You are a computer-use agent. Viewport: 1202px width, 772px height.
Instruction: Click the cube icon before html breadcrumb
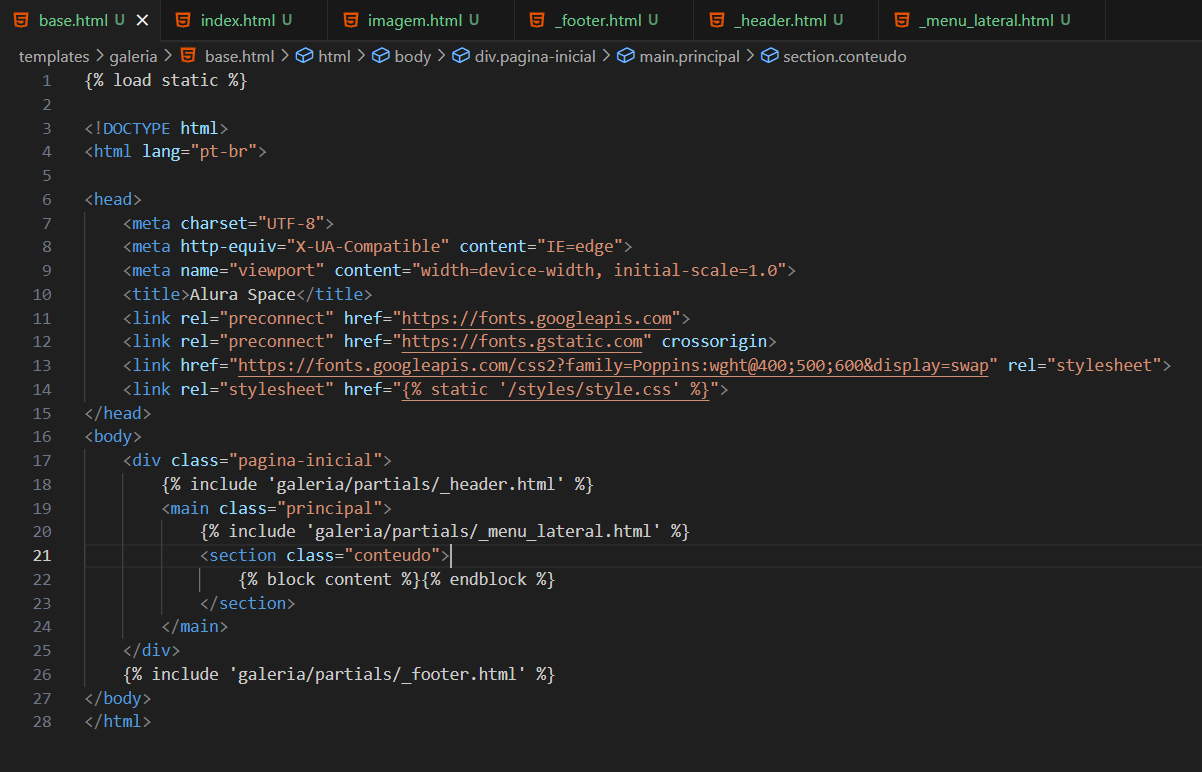pyautogui.click(x=304, y=57)
